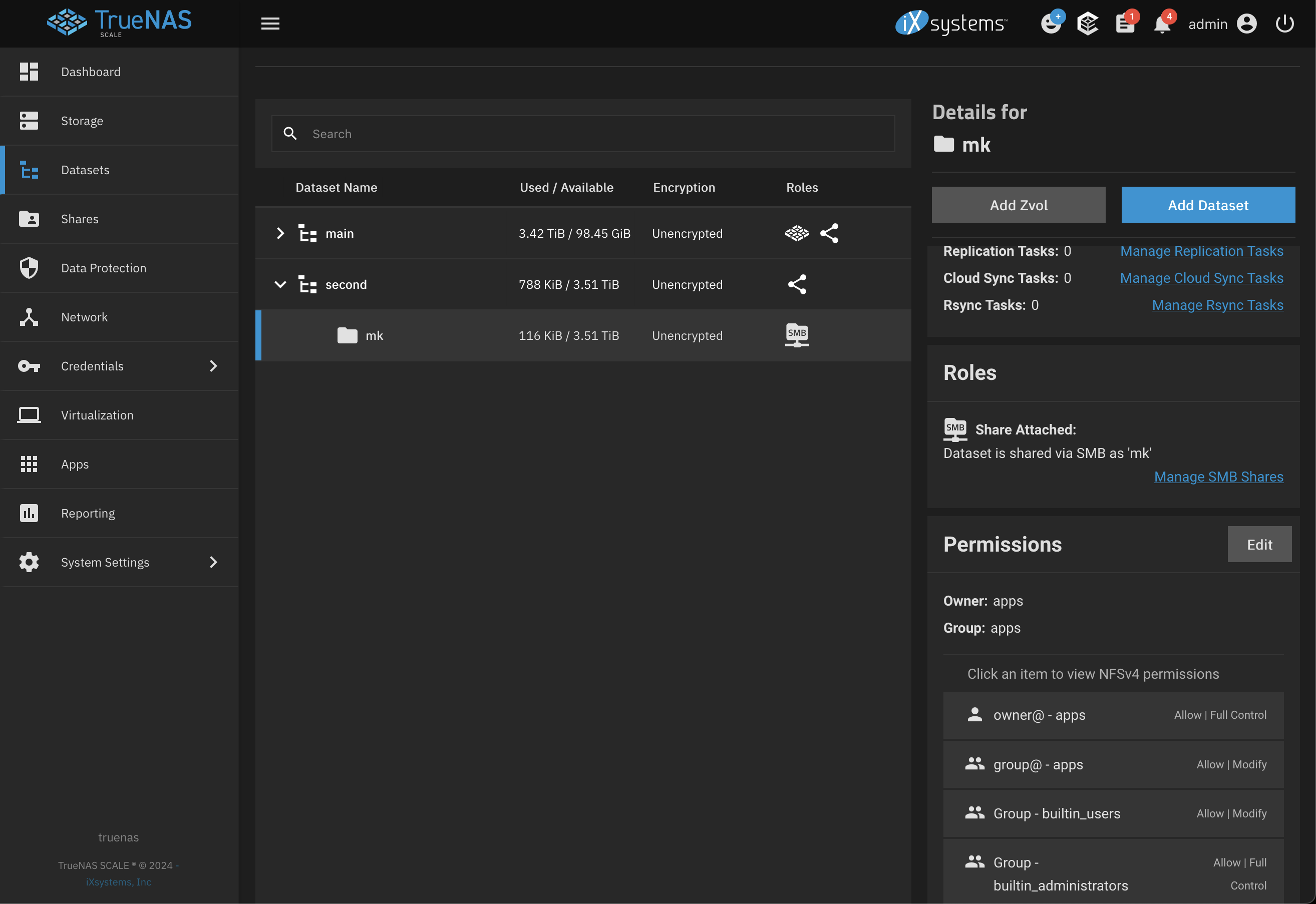Click the hamburger menu toggle icon

270,22
